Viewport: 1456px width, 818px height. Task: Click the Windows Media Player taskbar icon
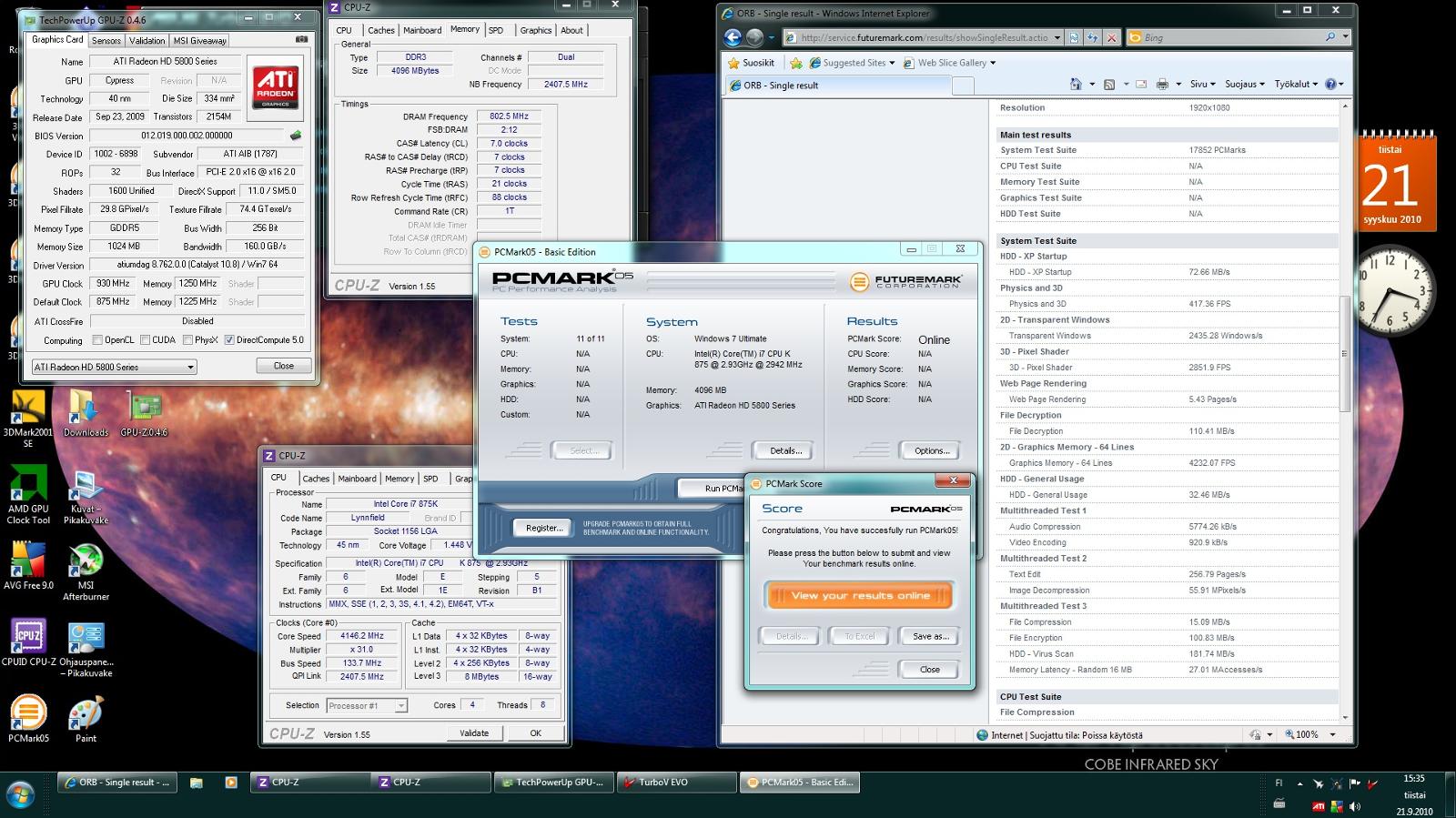(230, 783)
